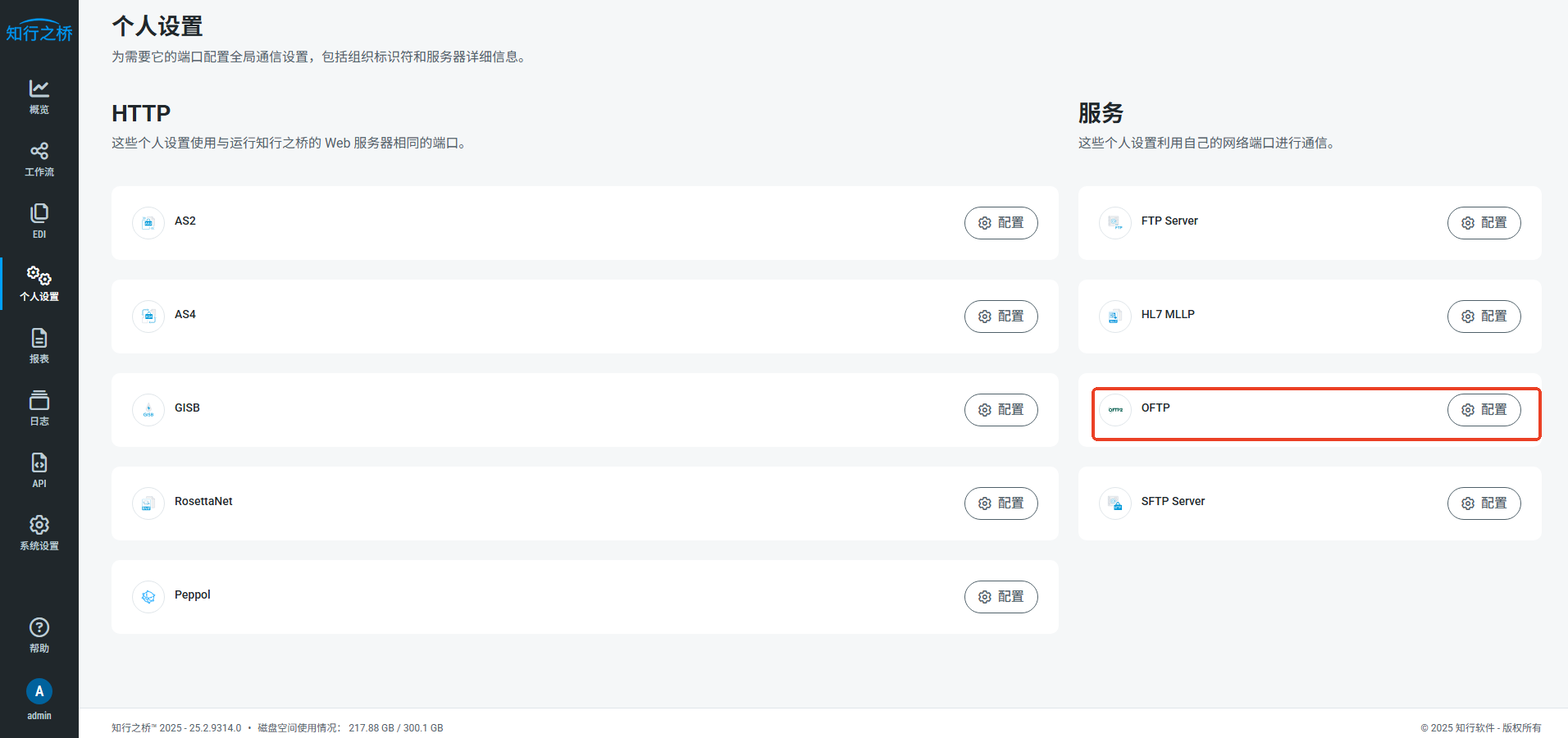Open GISB 配置 settings button
Image resolution: width=1568 pixels, height=738 pixels.
pyautogui.click(x=1001, y=410)
